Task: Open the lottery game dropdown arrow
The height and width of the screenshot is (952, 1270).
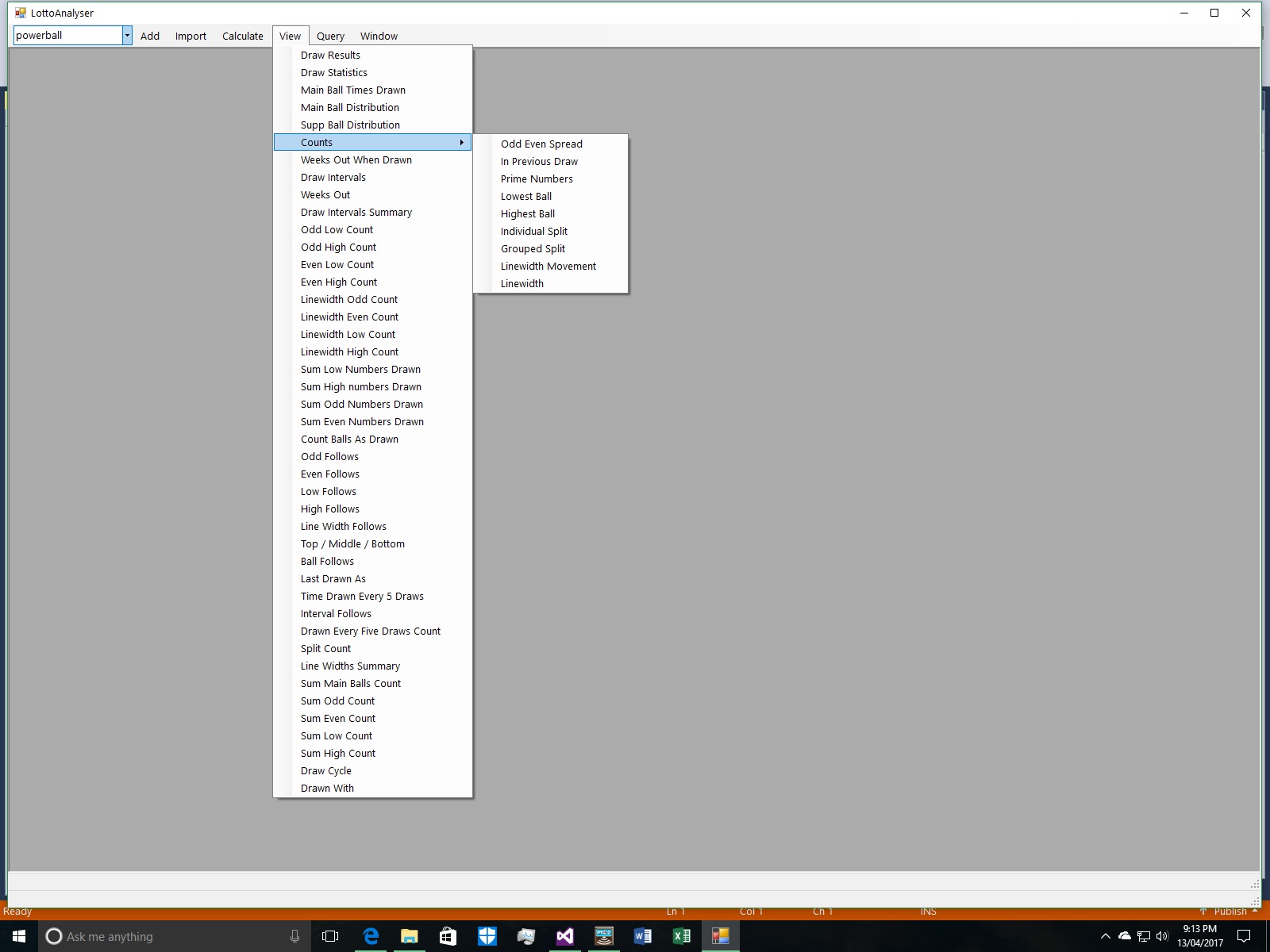Action: point(127,35)
